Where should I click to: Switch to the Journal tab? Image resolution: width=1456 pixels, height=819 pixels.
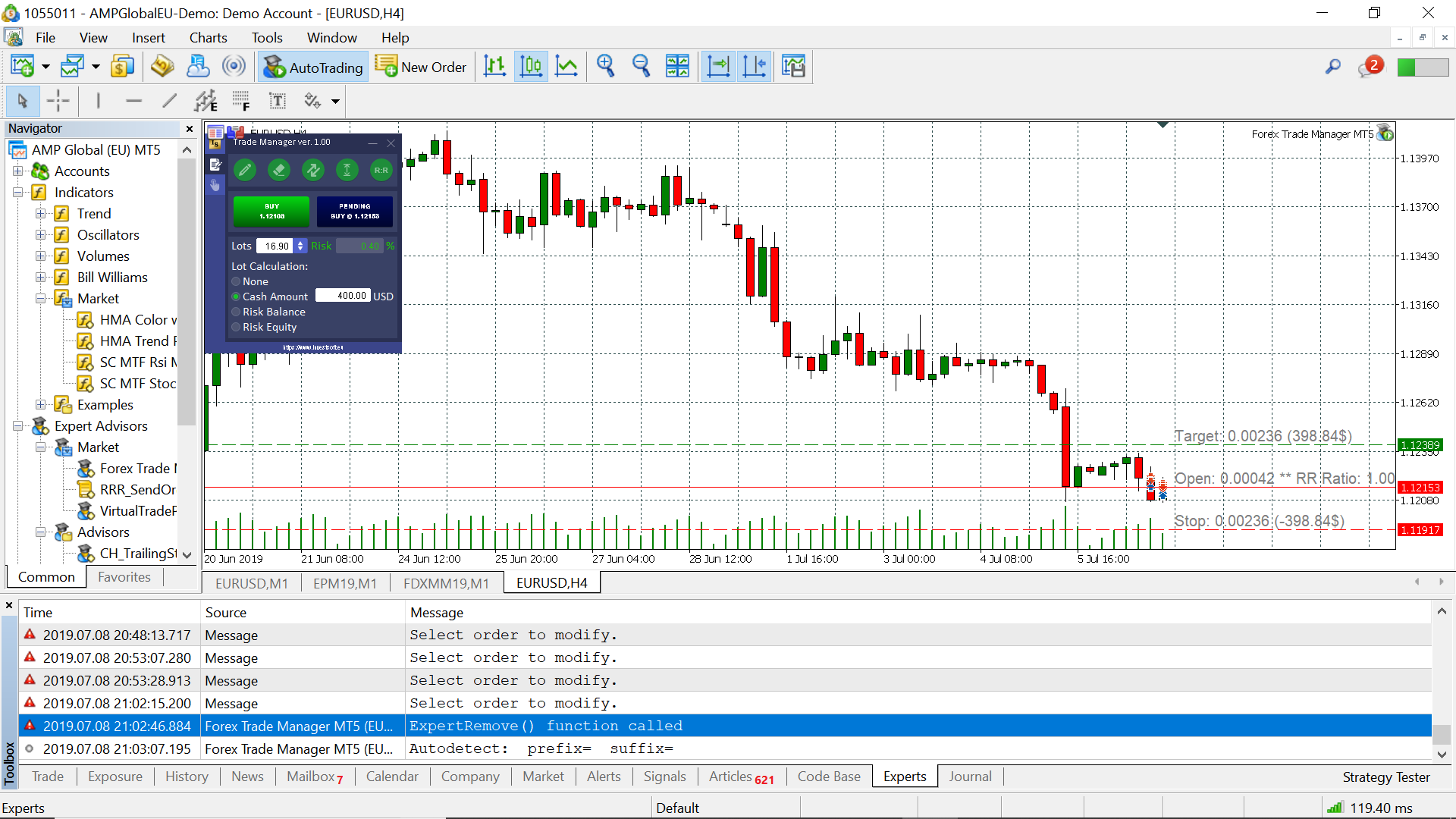[x=969, y=777]
